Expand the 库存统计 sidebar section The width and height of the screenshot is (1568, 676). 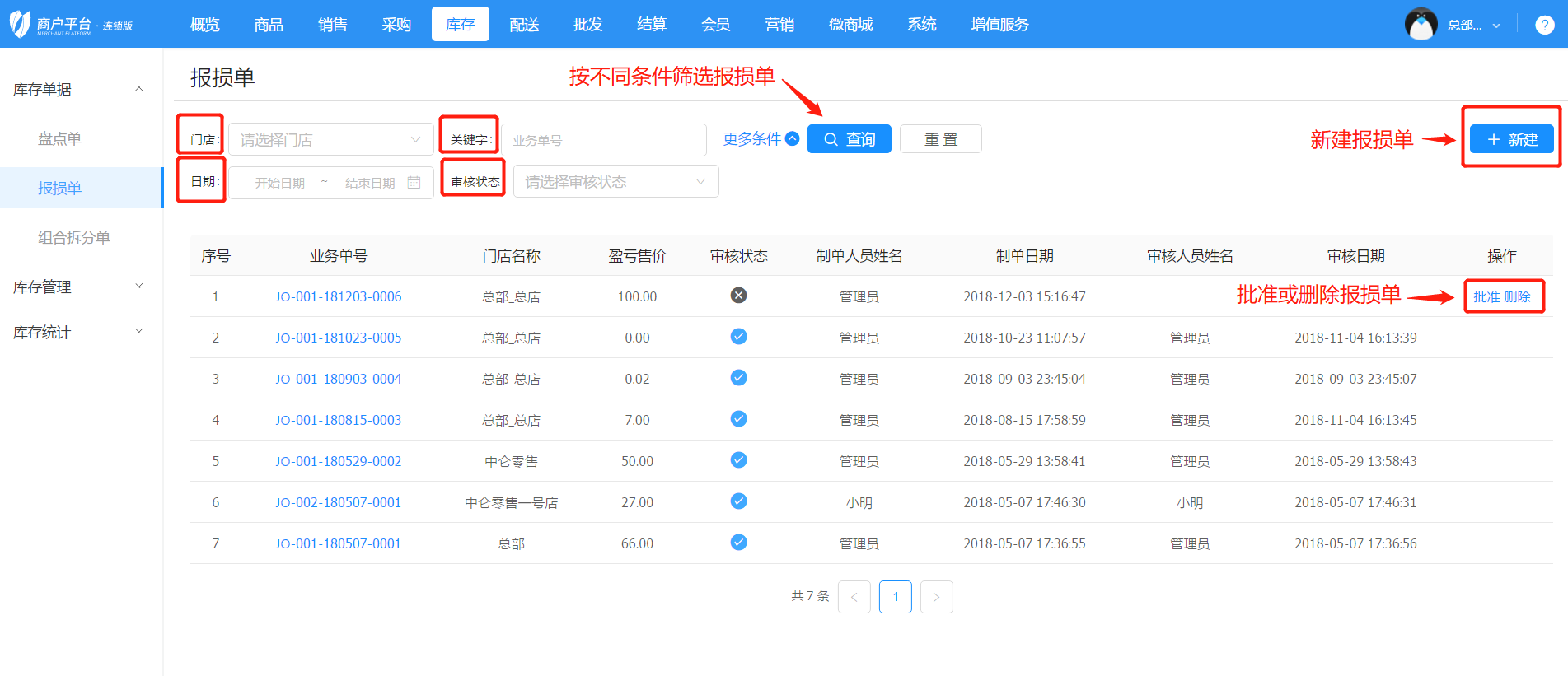click(x=78, y=332)
